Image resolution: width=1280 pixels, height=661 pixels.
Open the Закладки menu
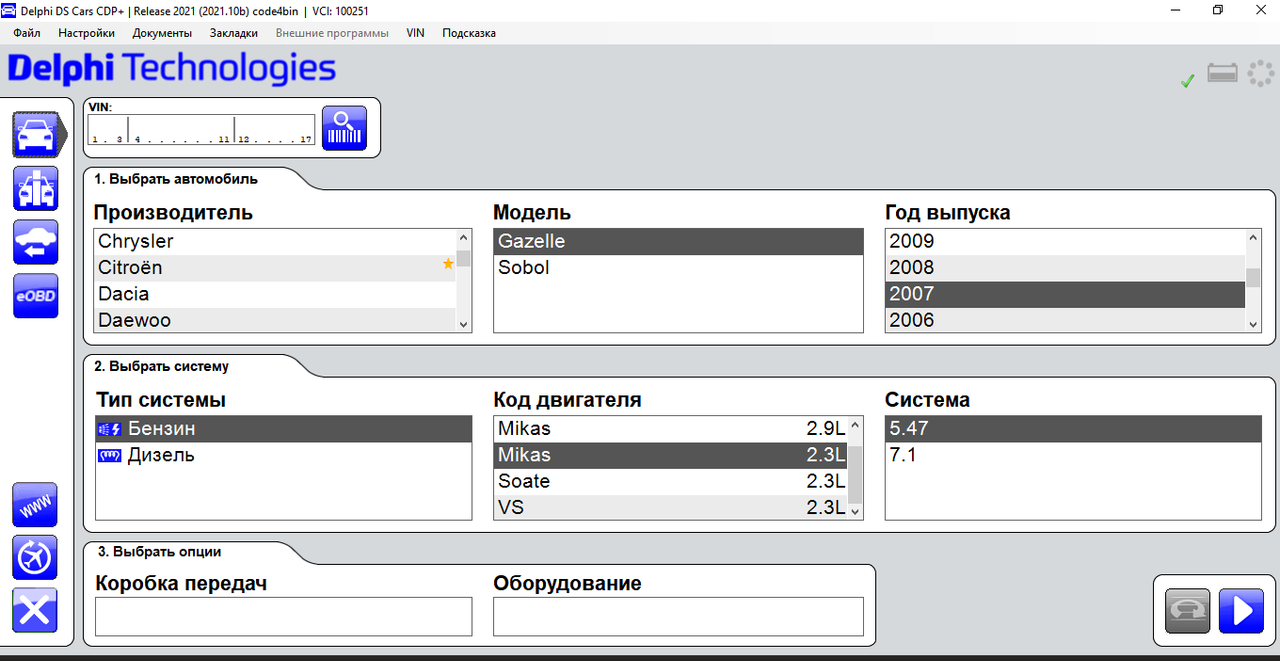234,33
